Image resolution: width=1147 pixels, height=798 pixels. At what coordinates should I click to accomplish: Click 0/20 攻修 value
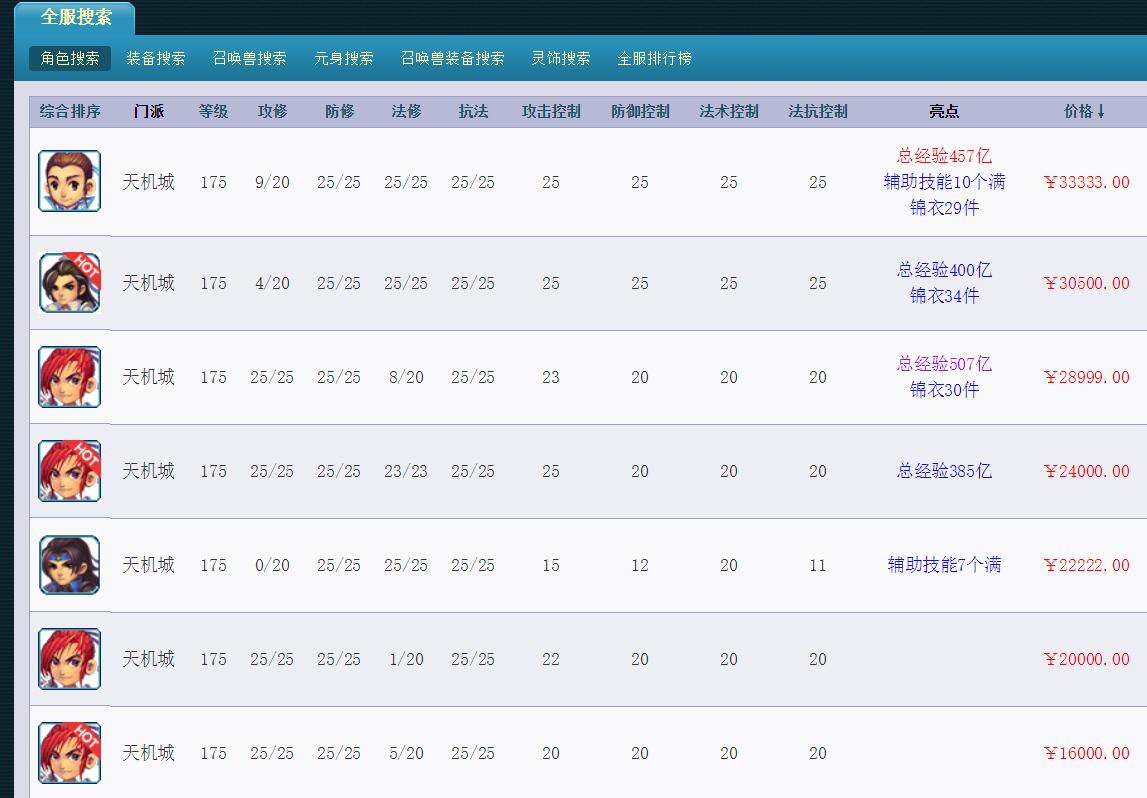point(272,565)
